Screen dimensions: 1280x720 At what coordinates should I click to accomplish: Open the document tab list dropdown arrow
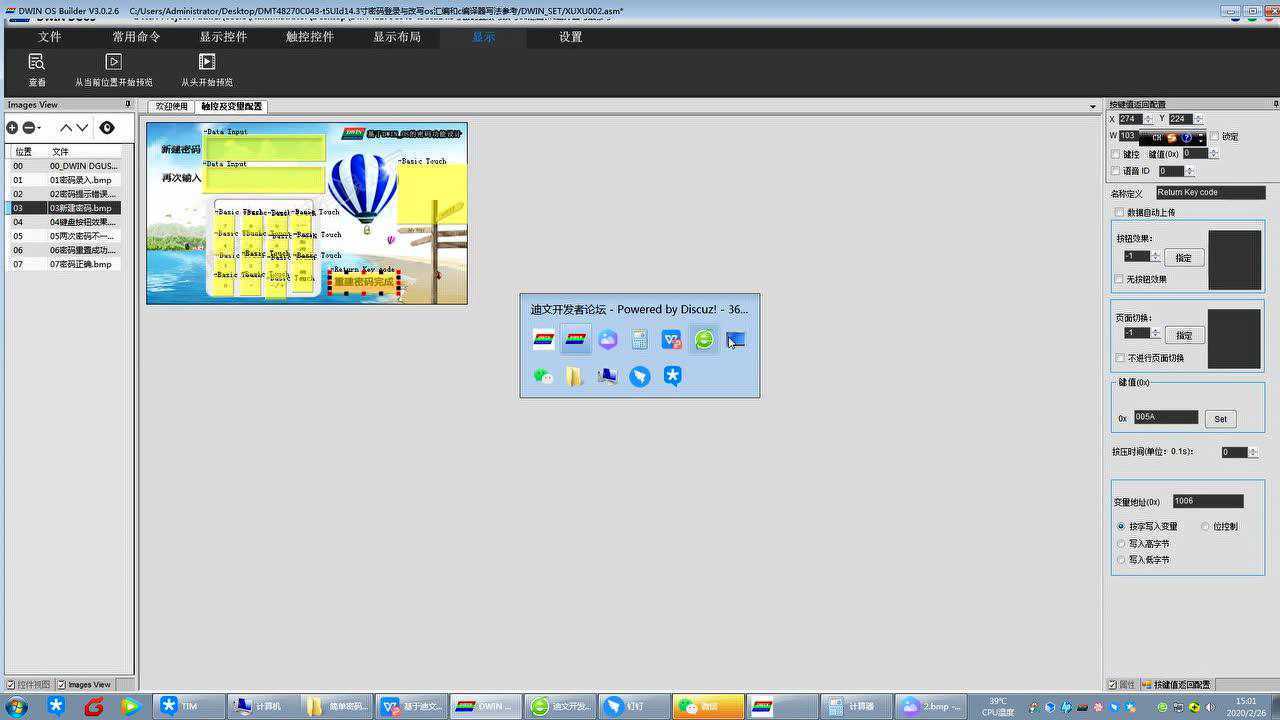click(1092, 106)
